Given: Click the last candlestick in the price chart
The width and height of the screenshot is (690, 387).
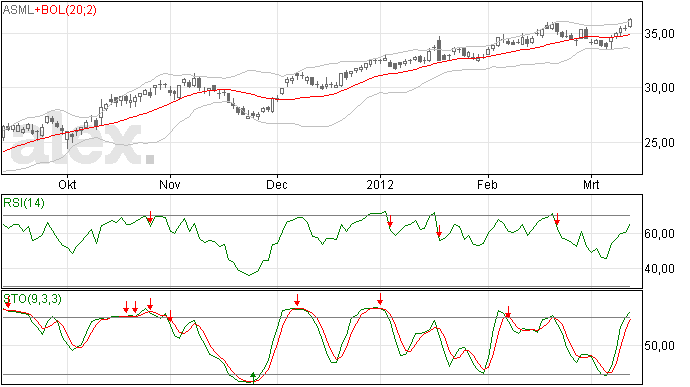Looking at the screenshot, I should coord(630,23).
